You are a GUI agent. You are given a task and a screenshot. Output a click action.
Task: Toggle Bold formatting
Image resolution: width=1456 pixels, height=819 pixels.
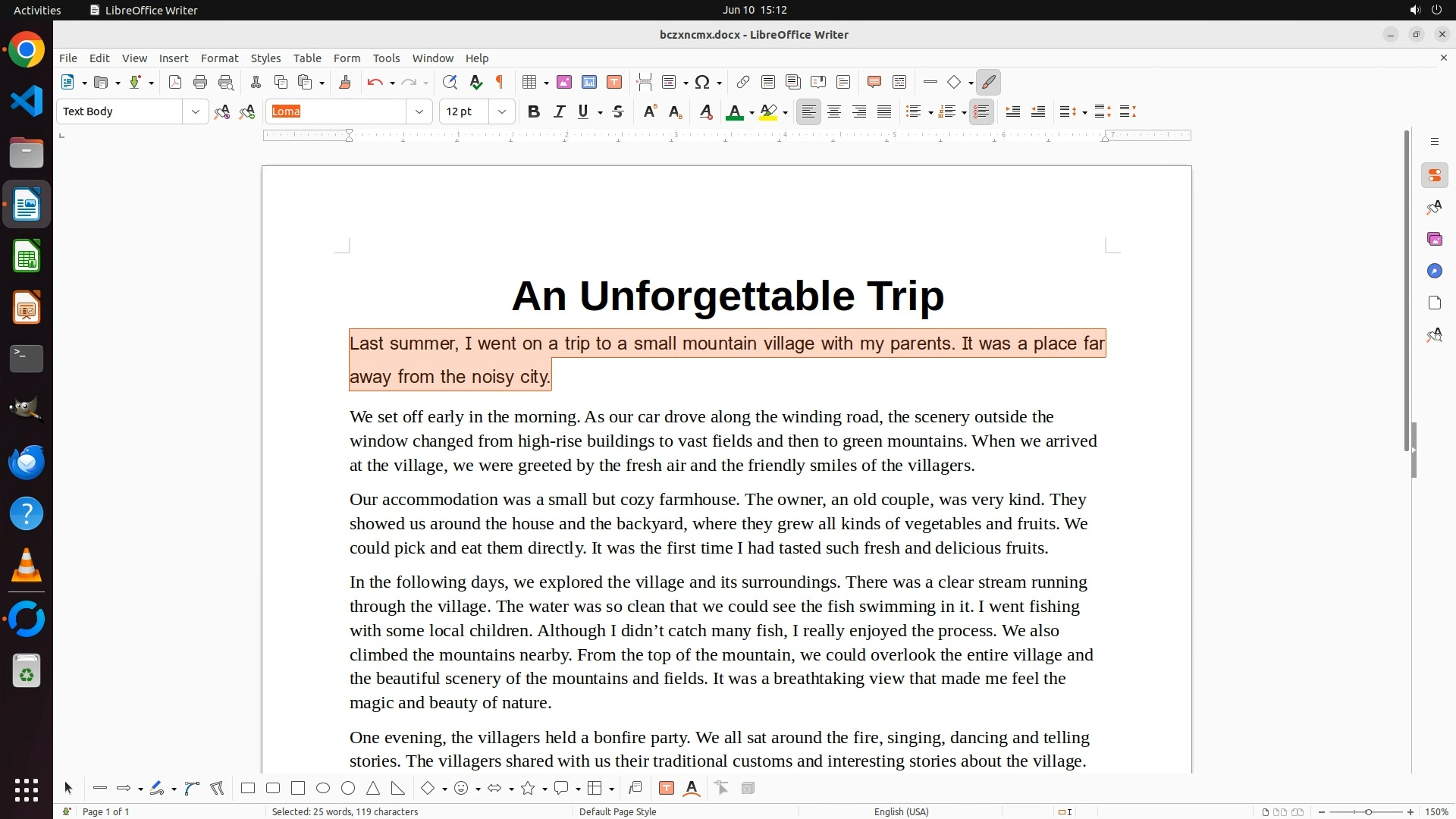[534, 111]
